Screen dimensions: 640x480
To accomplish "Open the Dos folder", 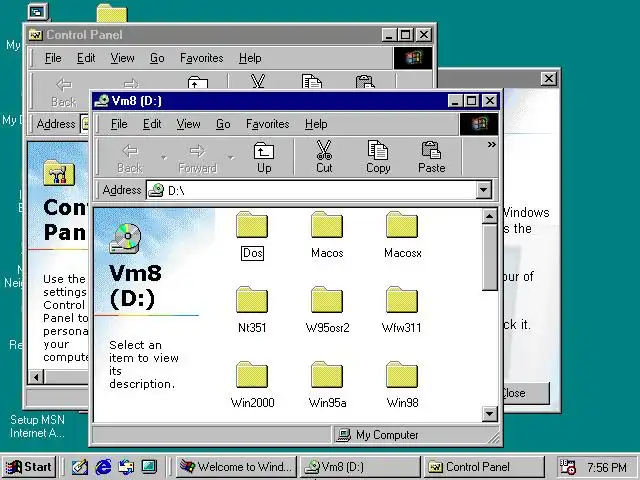I will (x=252, y=236).
